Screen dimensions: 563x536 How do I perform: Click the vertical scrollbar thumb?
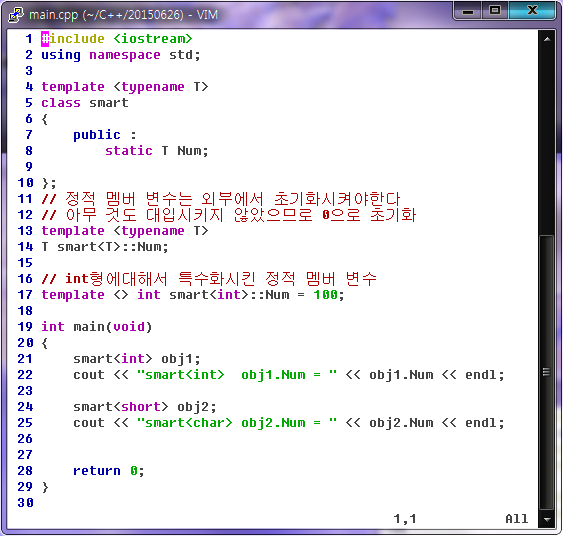click(x=546, y=372)
